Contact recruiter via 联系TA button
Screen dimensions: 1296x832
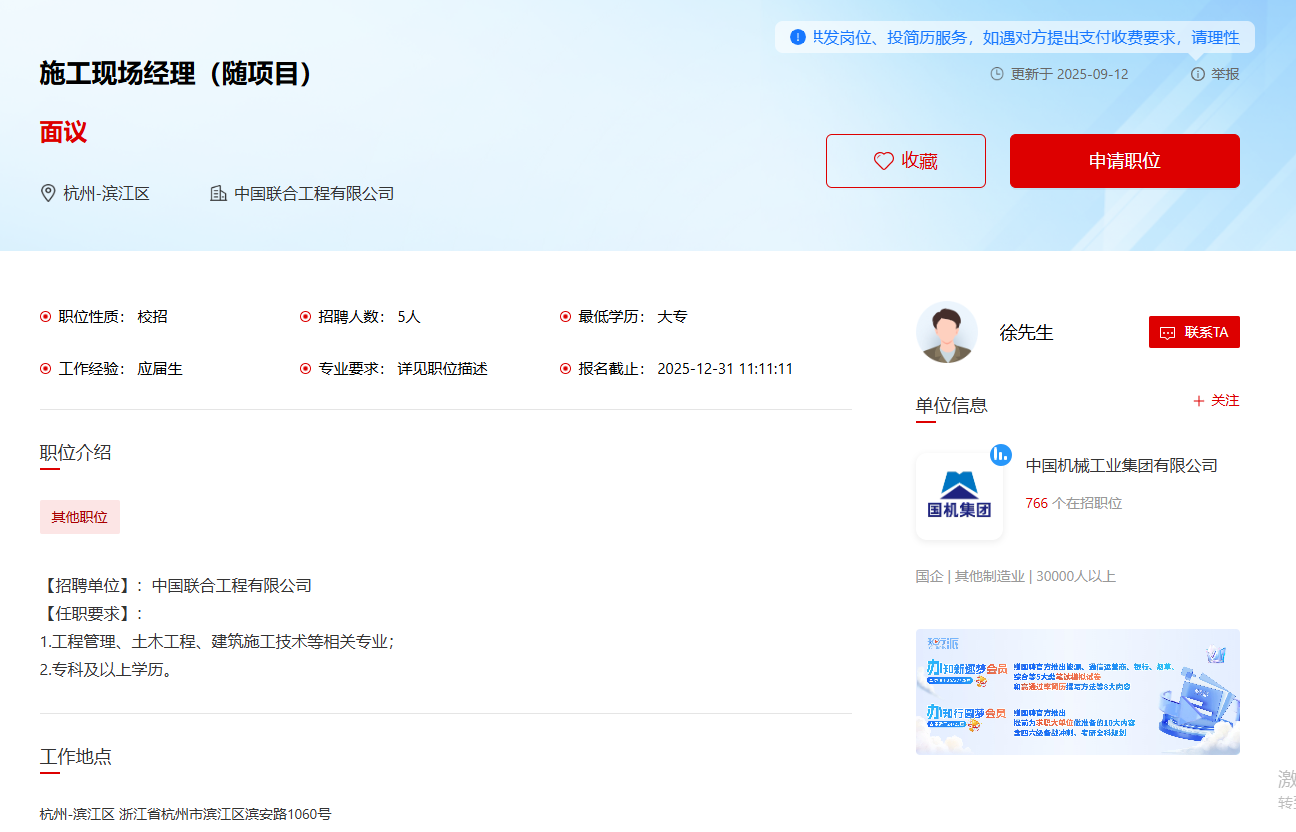(1194, 332)
